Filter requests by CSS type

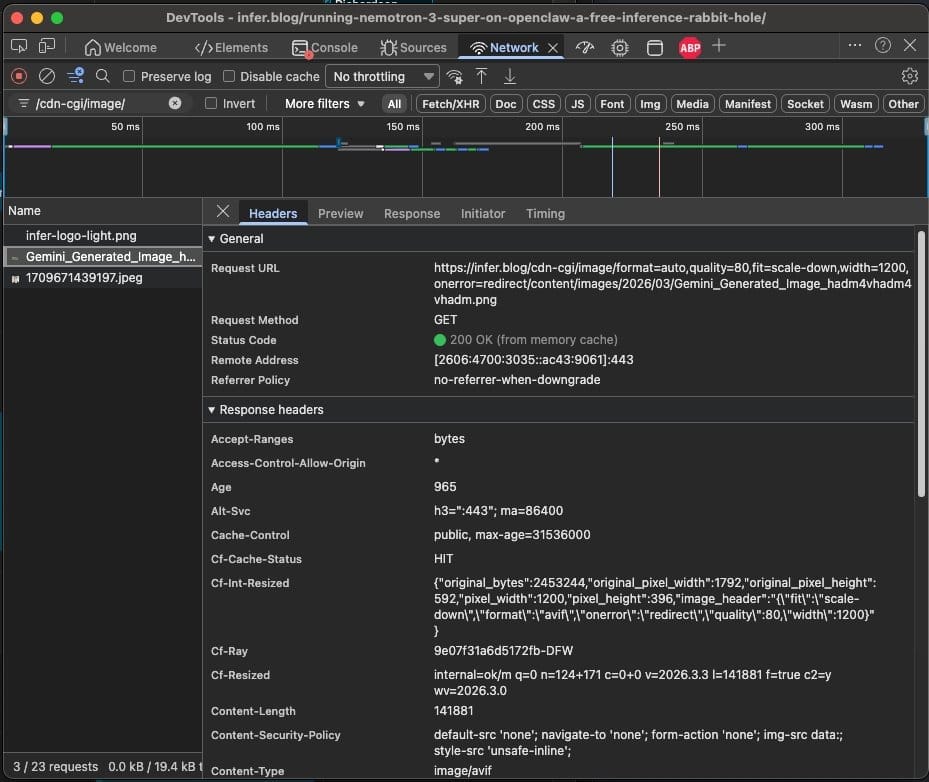tap(543, 104)
